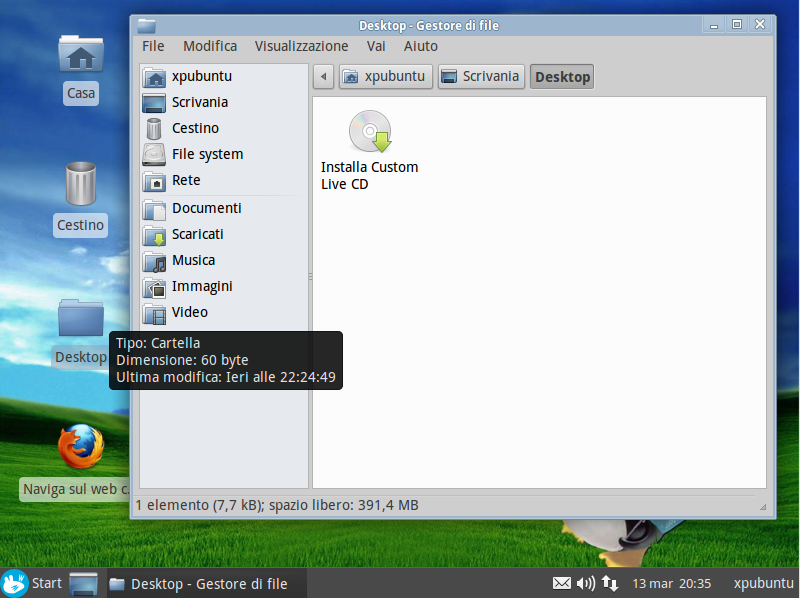This screenshot has width=800, height=598.
Task: Click the volume speaker tray icon
Action: pos(586,583)
